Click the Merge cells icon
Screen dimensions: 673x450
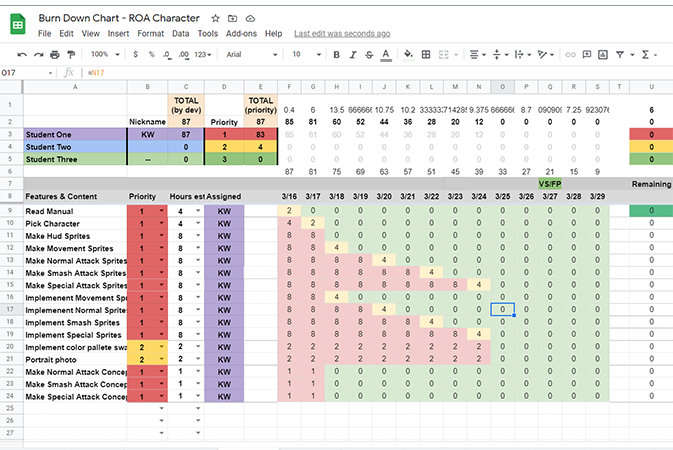444,55
